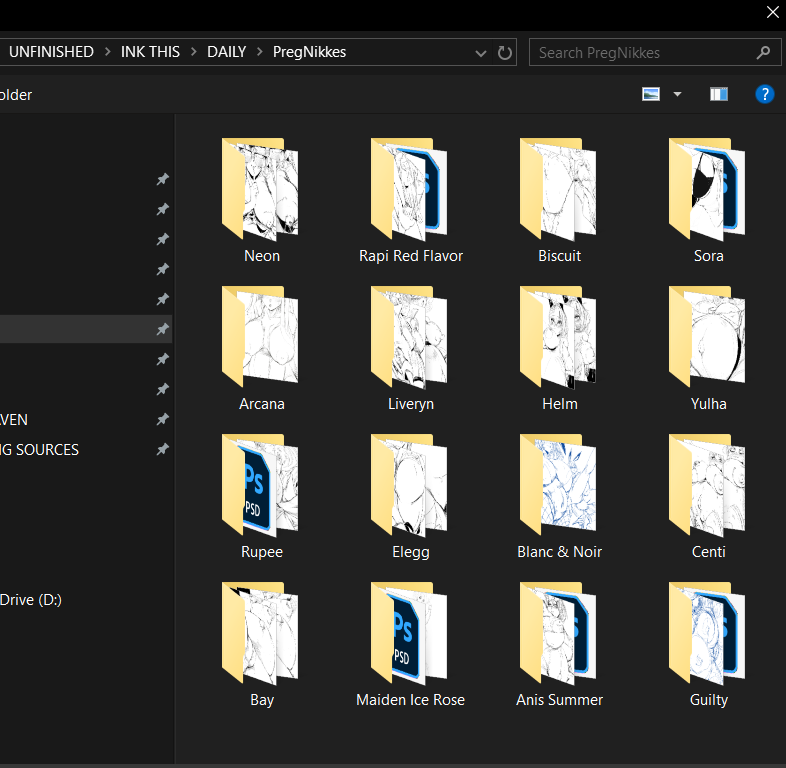Screen dimensions: 786x768
Task: Click the refresh button in address bar
Action: [x=505, y=52]
